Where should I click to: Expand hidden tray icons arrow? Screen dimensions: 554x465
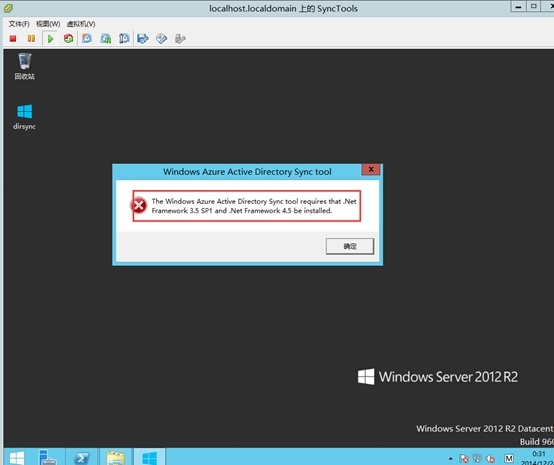click(x=450, y=459)
